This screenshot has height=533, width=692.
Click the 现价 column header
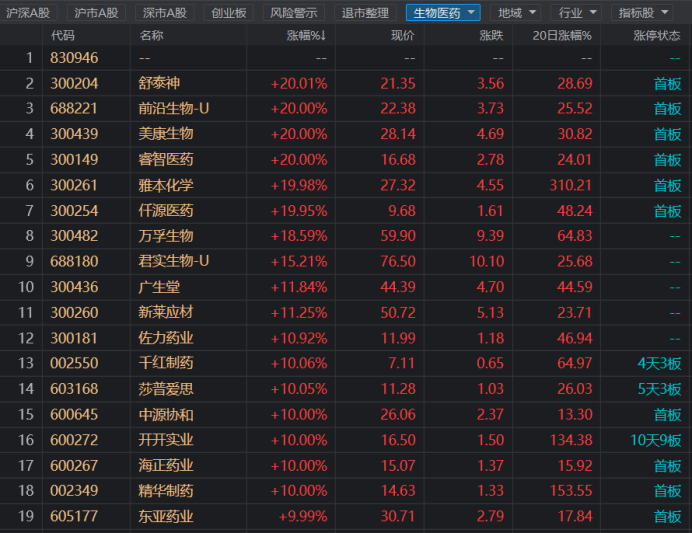402,35
